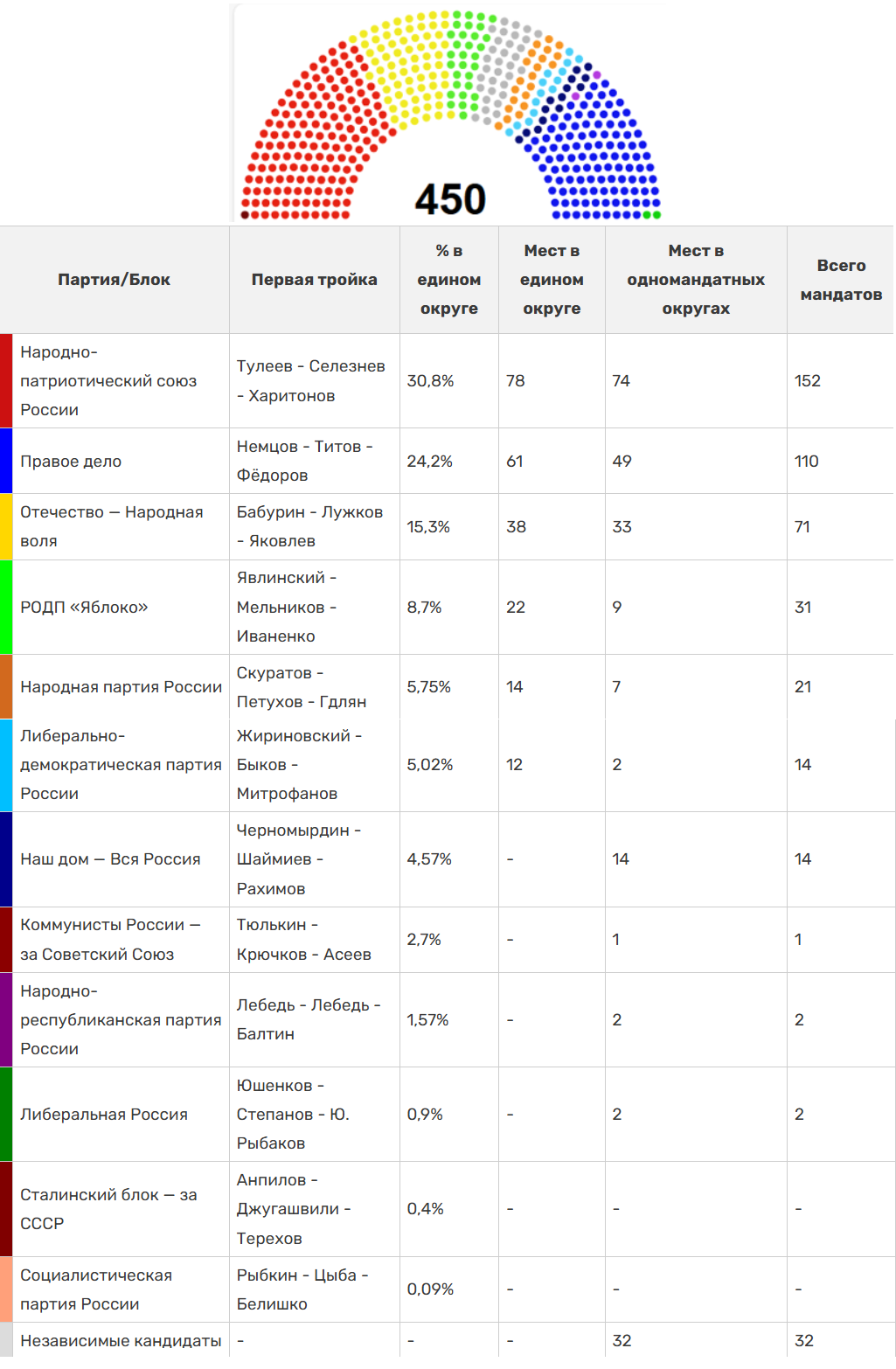The image size is (896, 1369).
Task: Select the Всего мандатов column header
Action: tap(840, 280)
